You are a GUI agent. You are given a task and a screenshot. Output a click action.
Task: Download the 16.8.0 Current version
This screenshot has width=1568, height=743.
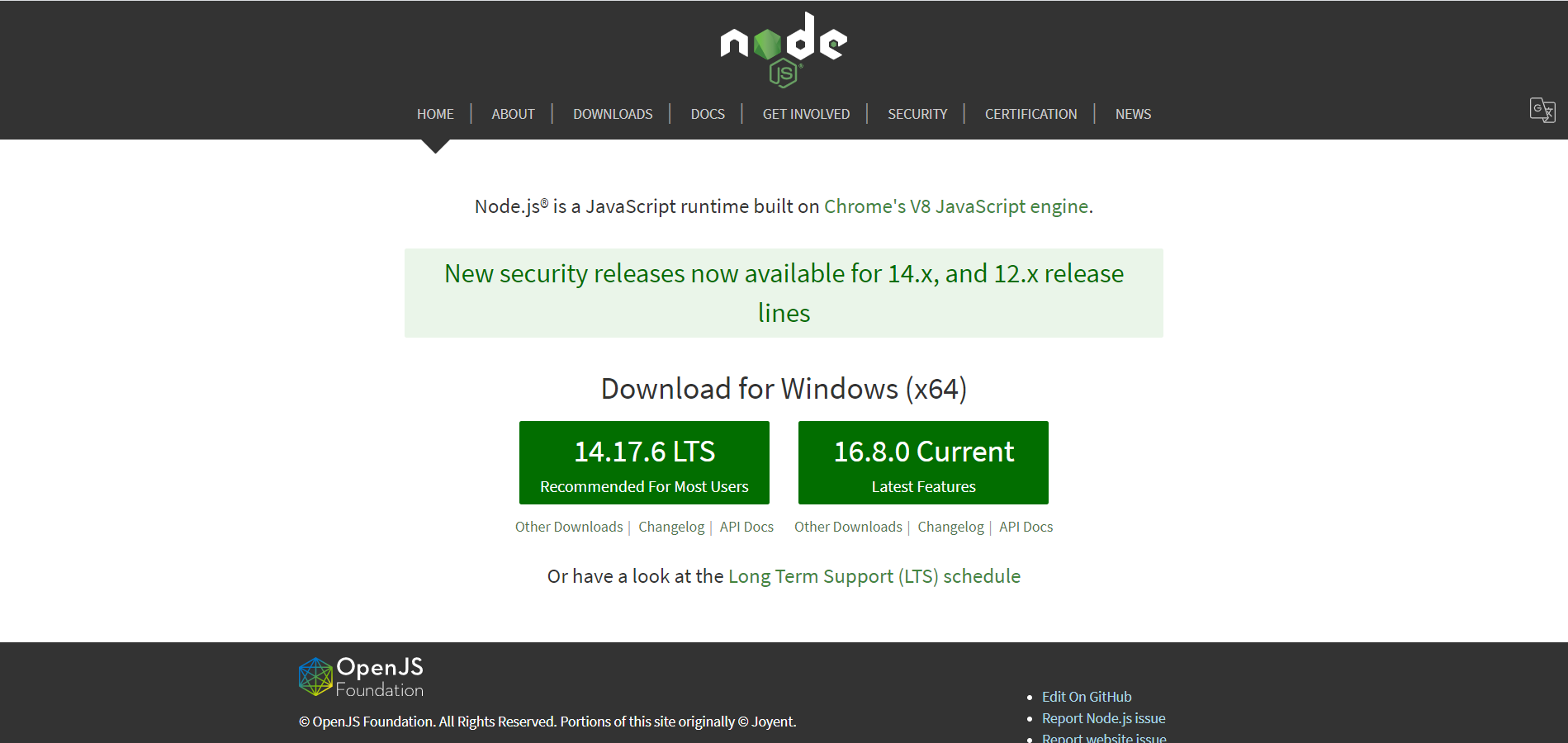[923, 462]
